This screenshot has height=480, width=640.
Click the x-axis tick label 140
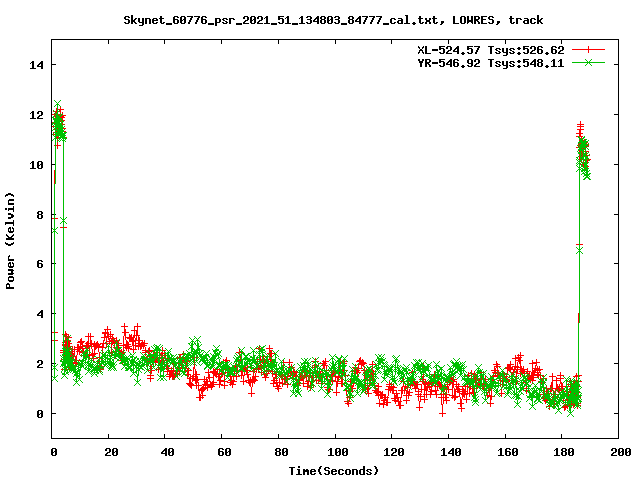pos(451,452)
